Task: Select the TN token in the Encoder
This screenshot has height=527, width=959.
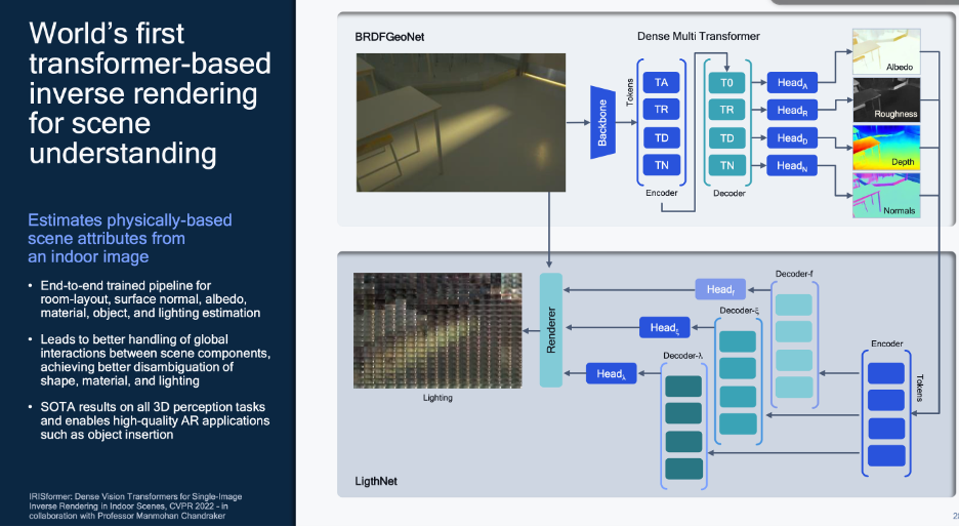Action: [661, 165]
